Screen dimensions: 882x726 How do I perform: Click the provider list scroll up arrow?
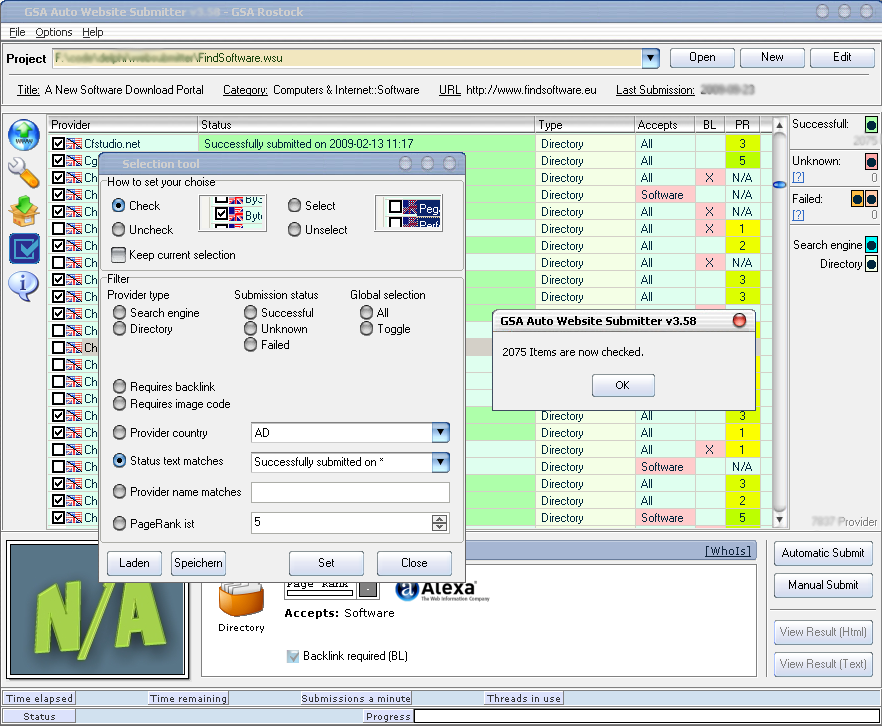tap(780, 125)
